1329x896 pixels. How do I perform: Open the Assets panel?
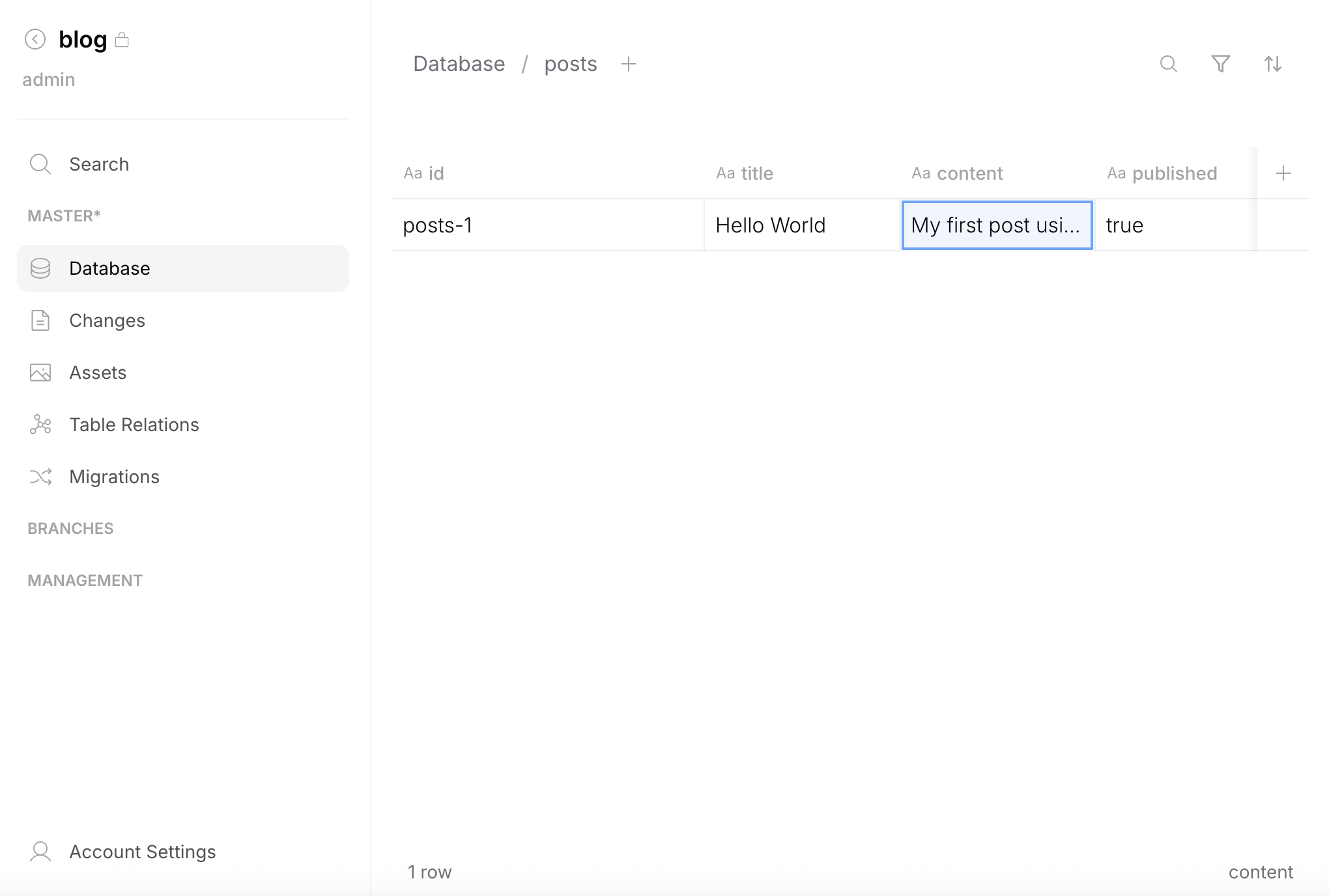click(x=98, y=372)
